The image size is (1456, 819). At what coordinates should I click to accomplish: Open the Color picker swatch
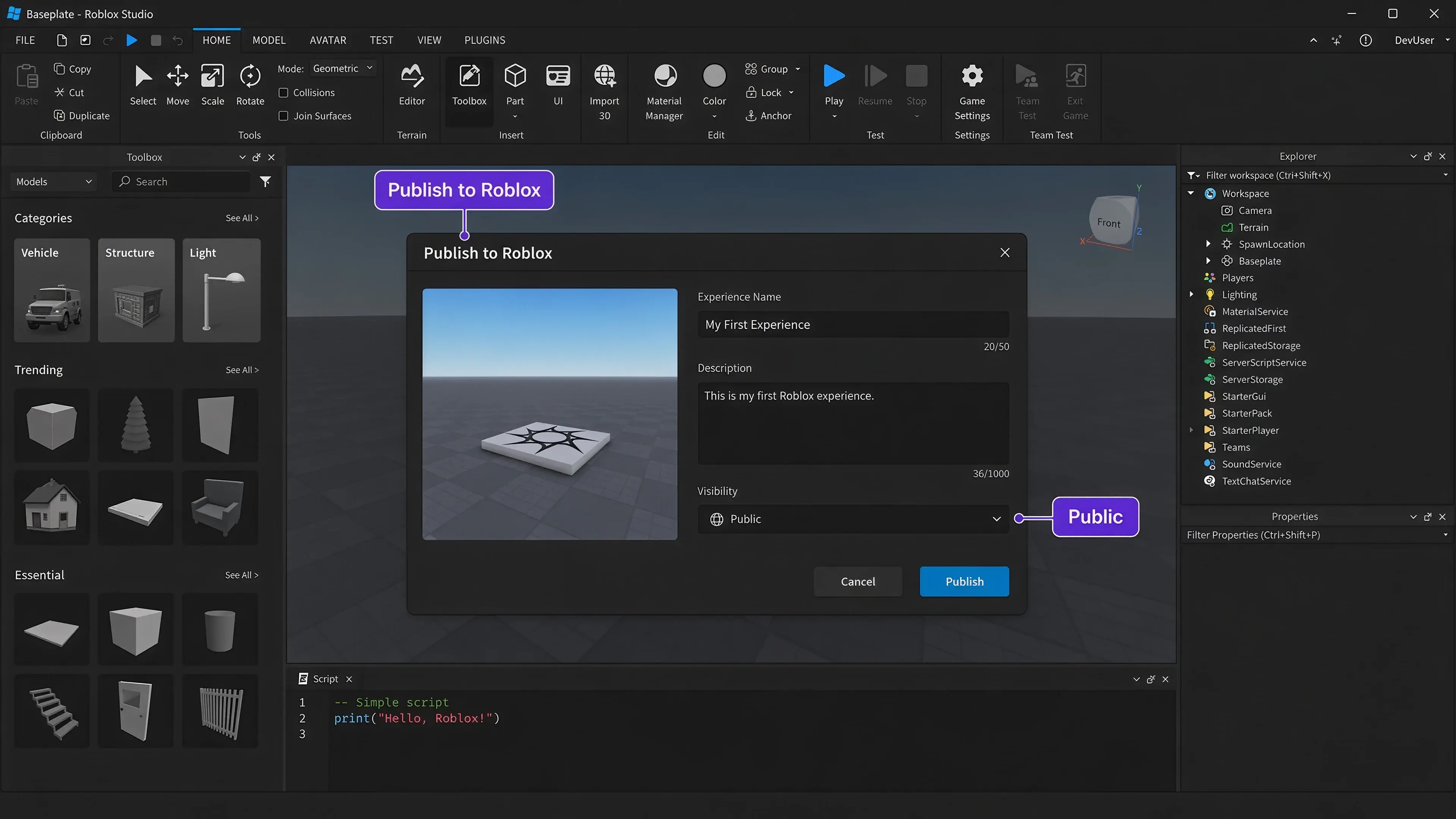(714, 76)
